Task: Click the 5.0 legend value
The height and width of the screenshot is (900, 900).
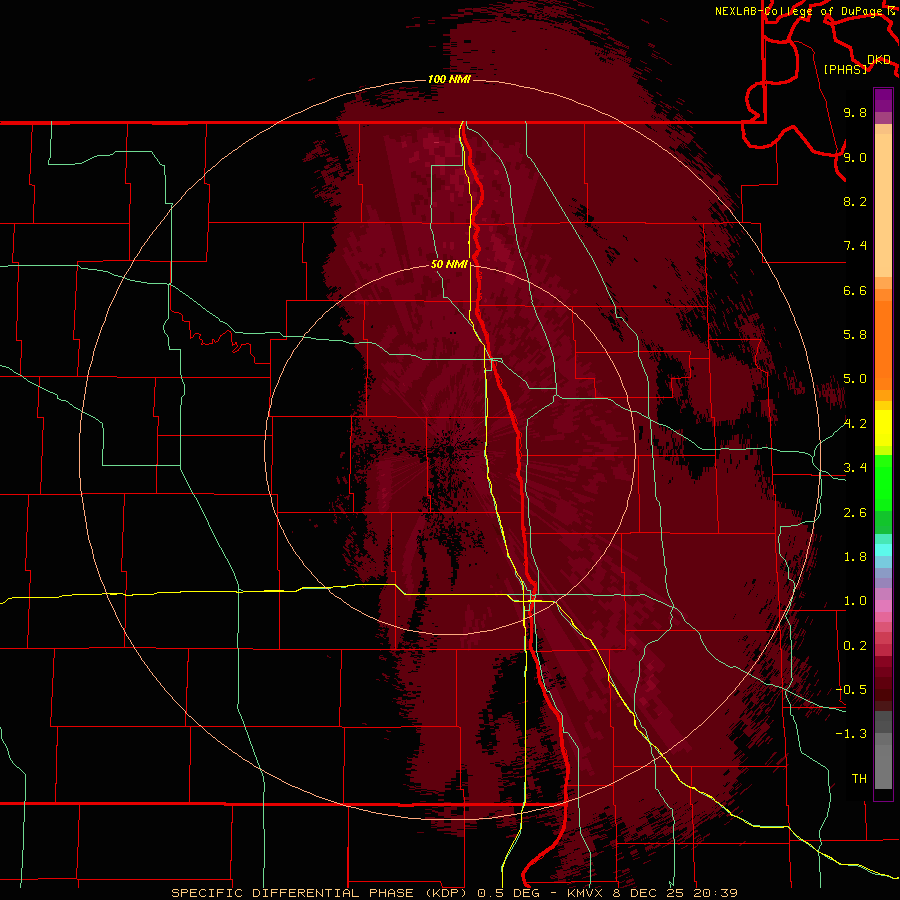Action: pos(855,379)
